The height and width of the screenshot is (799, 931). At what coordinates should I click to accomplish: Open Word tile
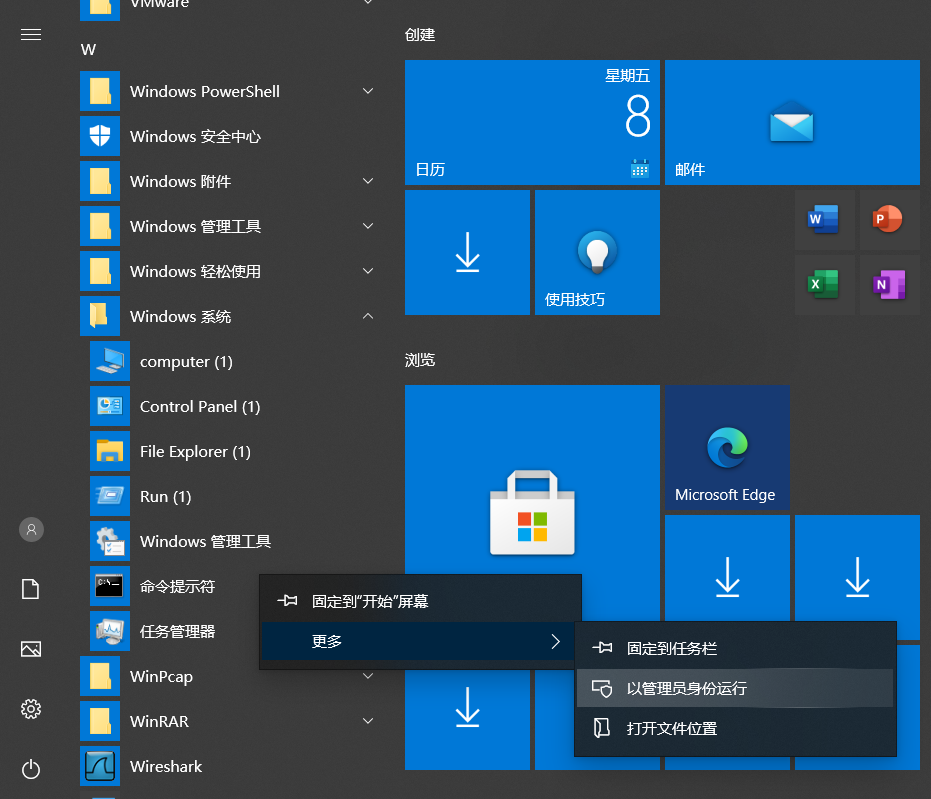tap(824, 220)
